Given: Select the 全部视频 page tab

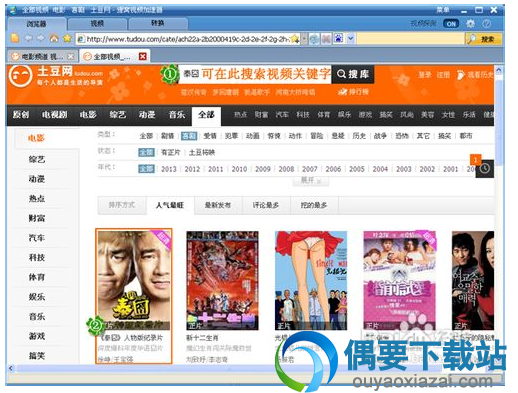Looking at the screenshot, I should click(115, 56).
